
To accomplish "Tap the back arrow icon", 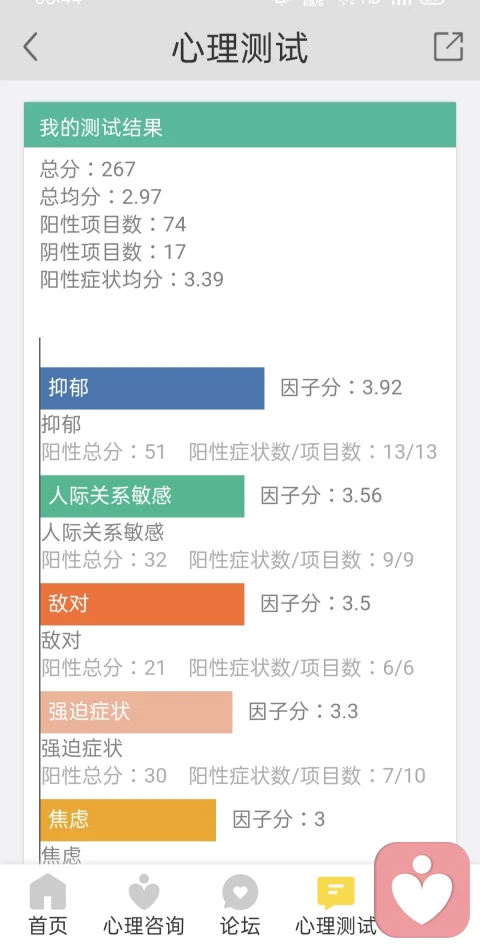I will [30, 47].
